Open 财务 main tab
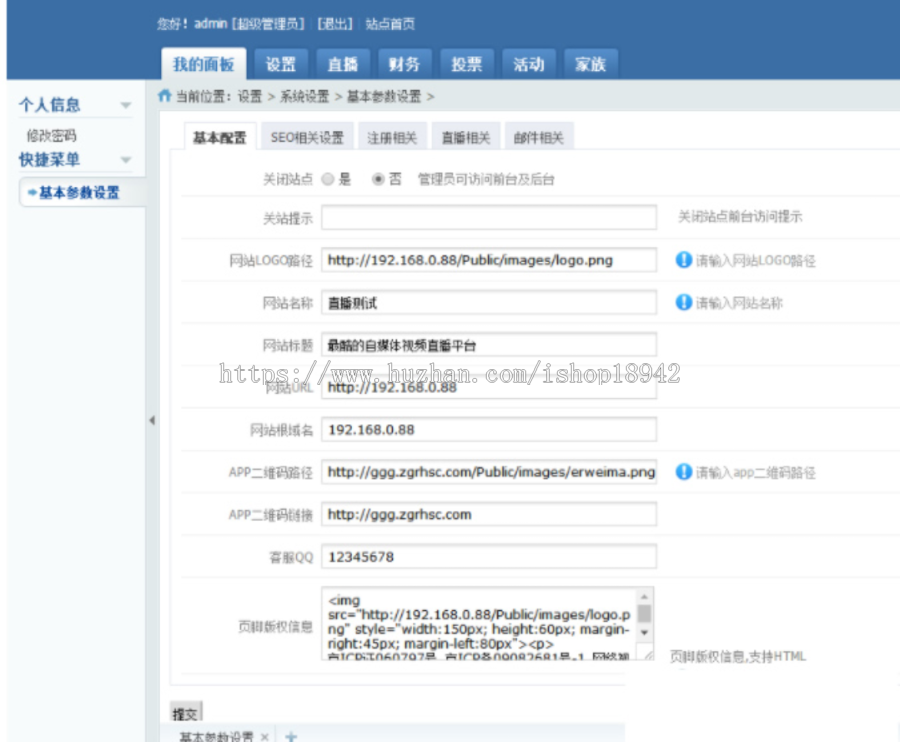Viewport: 900px width, 742px height. pos(404,64)
